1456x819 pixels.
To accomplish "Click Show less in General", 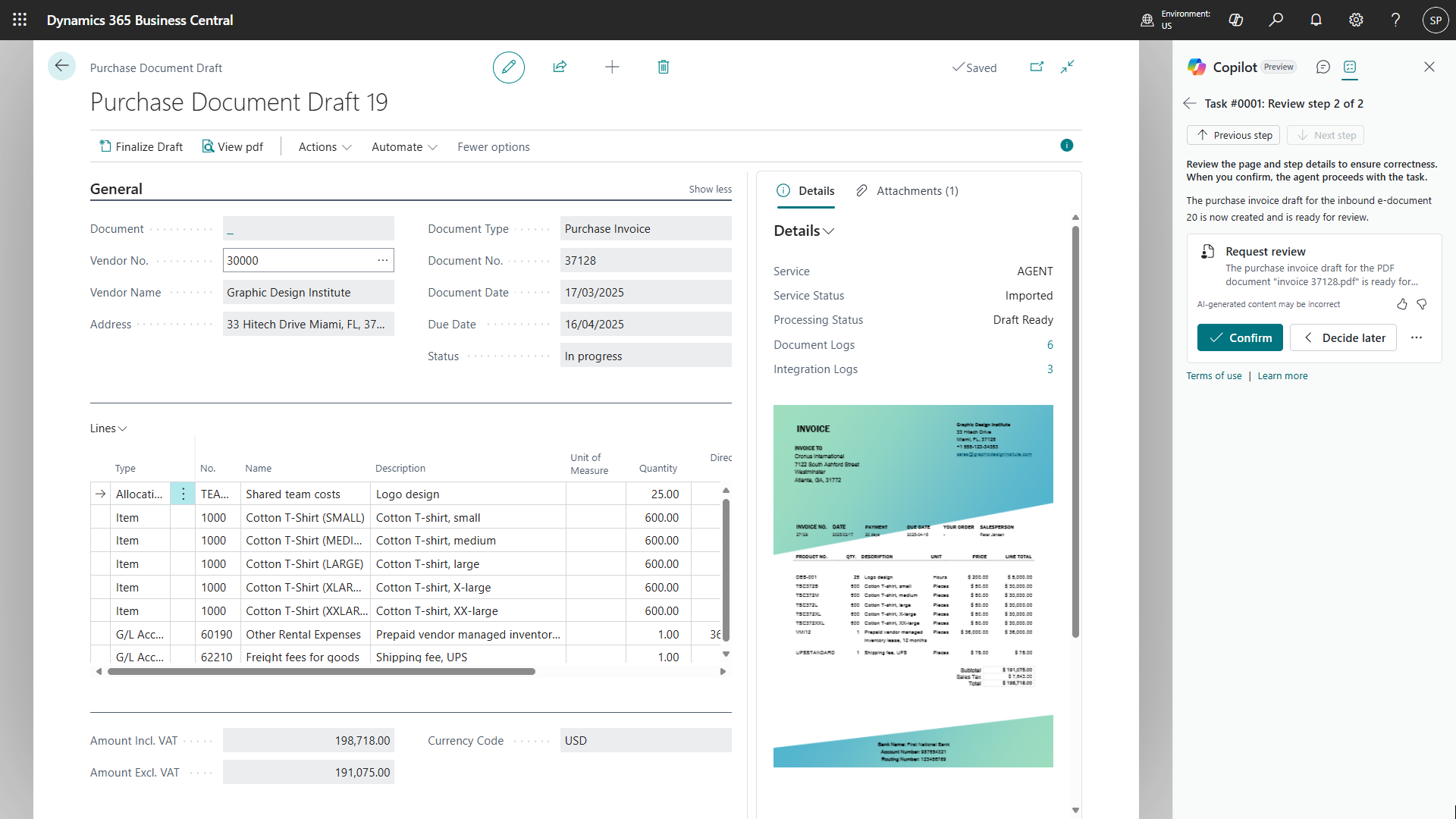I will 711,190.
